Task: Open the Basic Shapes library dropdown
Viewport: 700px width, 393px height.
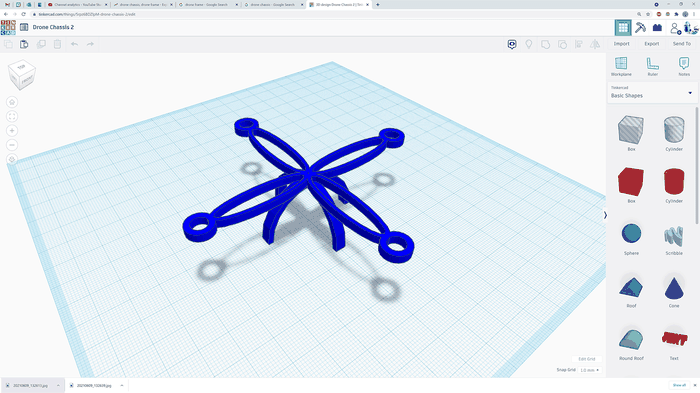Action: [652, 92]
